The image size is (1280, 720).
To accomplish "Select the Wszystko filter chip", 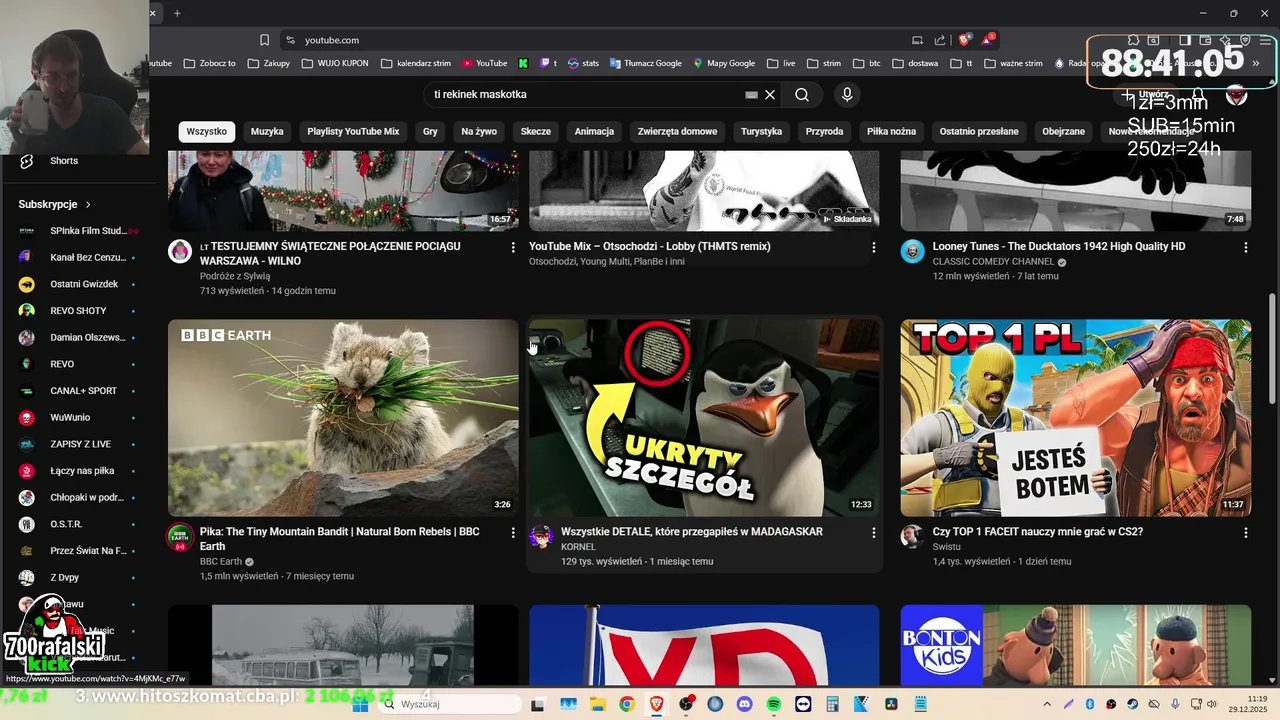I will click(x=206, y=131).
